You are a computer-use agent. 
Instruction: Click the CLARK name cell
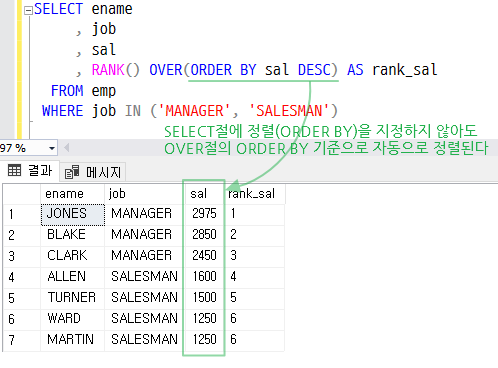[72, 256]
